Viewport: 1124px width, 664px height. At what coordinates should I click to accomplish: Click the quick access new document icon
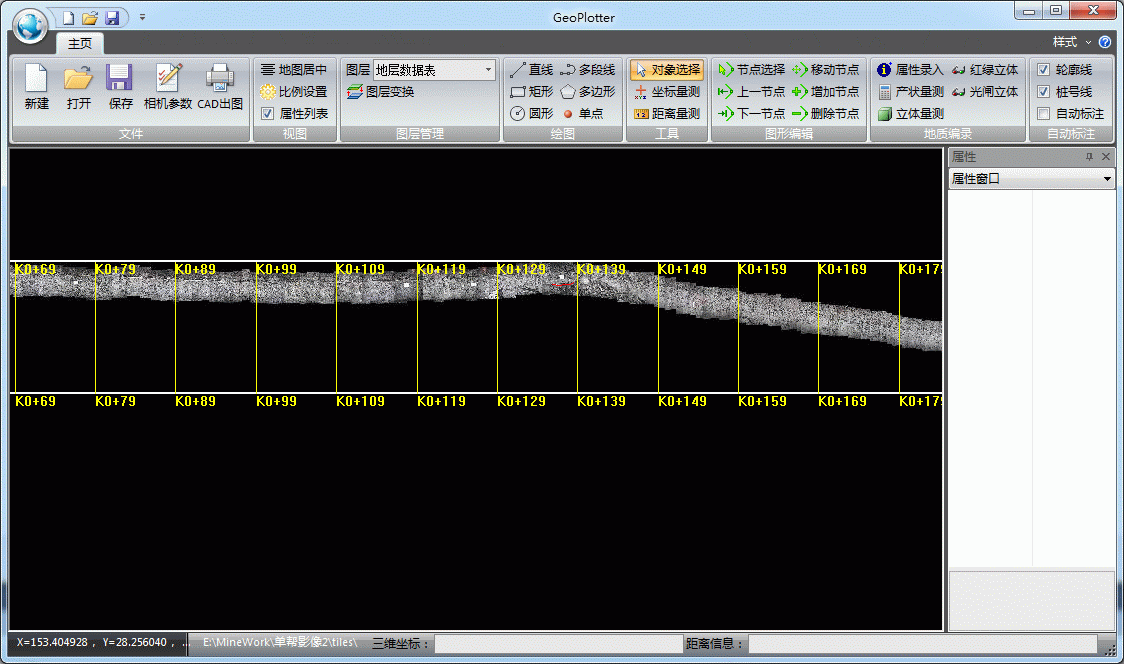[68, 18]
